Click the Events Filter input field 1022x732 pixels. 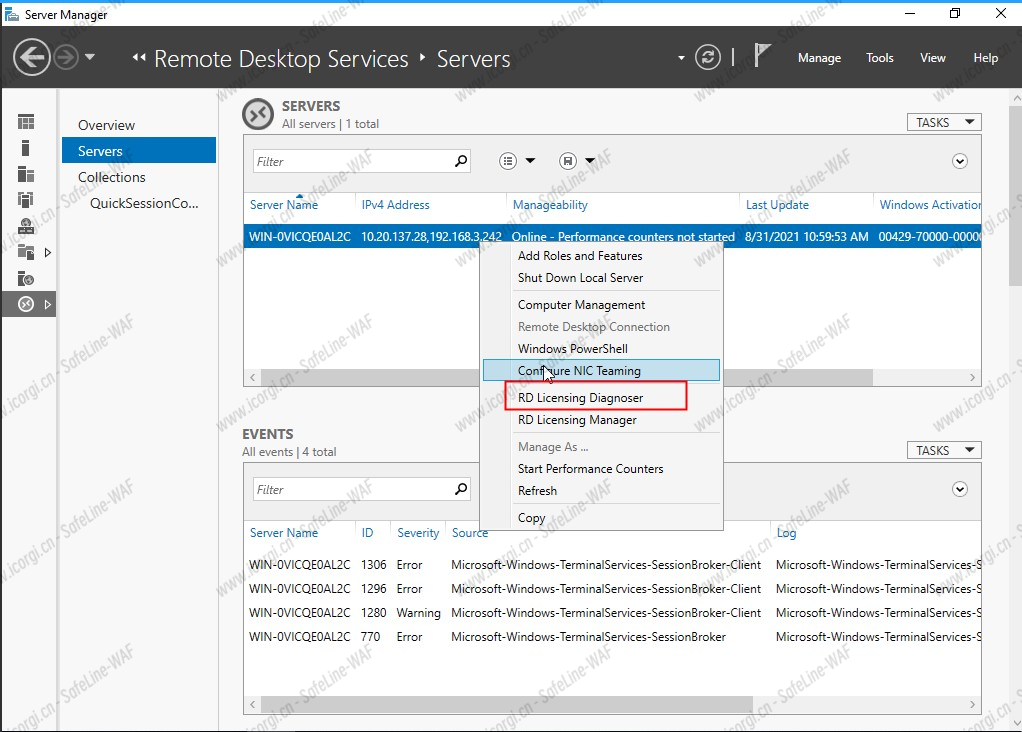pyautogui.click(x=352, y=489)
